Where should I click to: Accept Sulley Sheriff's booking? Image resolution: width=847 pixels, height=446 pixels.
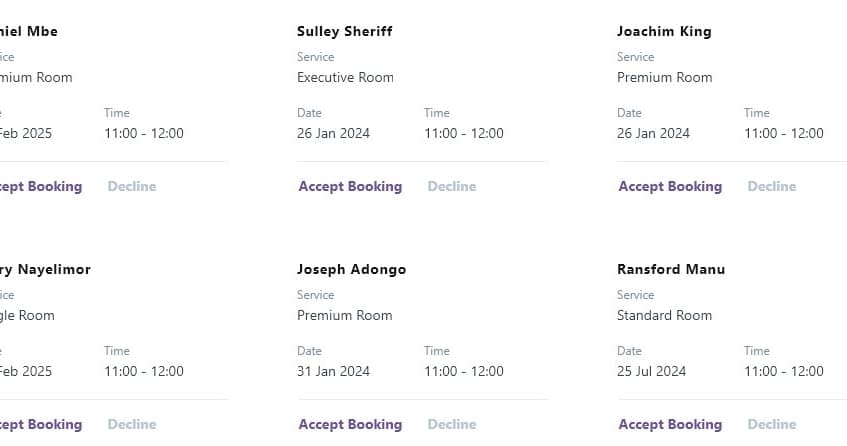coord(350,186)
